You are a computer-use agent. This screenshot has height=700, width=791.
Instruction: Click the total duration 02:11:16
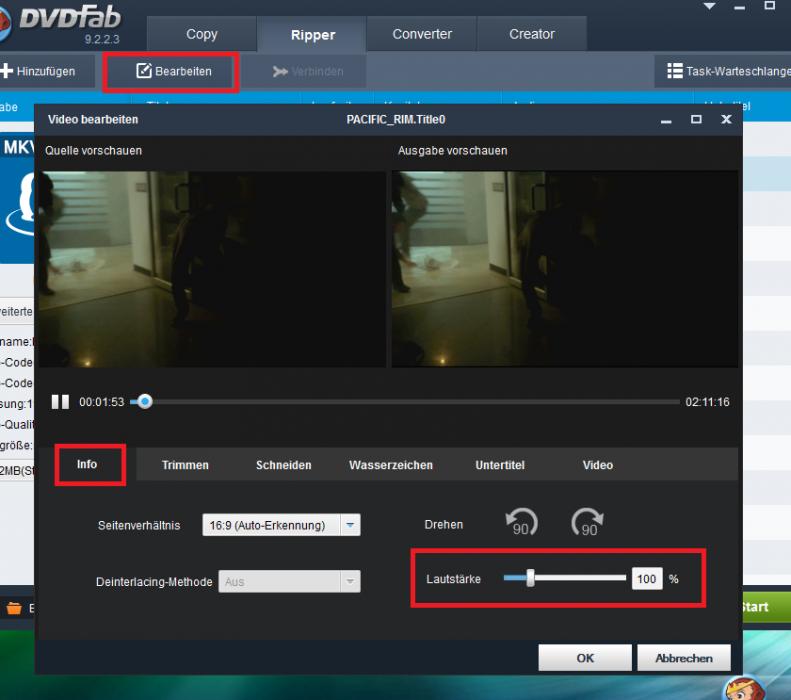(707, 402)
